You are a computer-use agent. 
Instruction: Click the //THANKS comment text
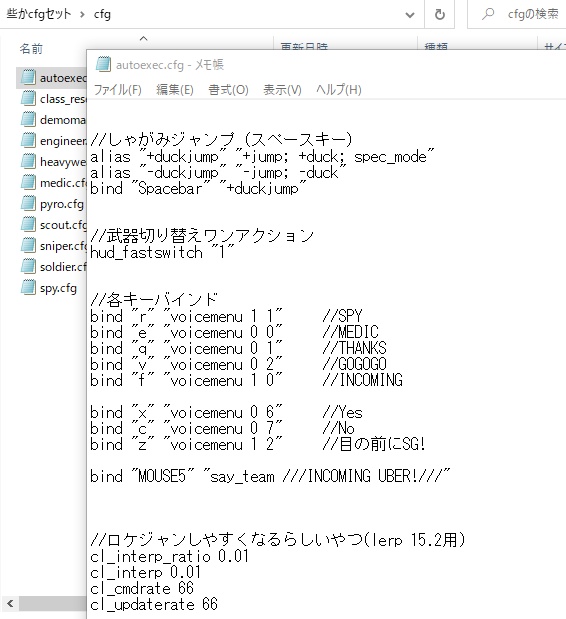pyautogui.click(x=354, y=348)
